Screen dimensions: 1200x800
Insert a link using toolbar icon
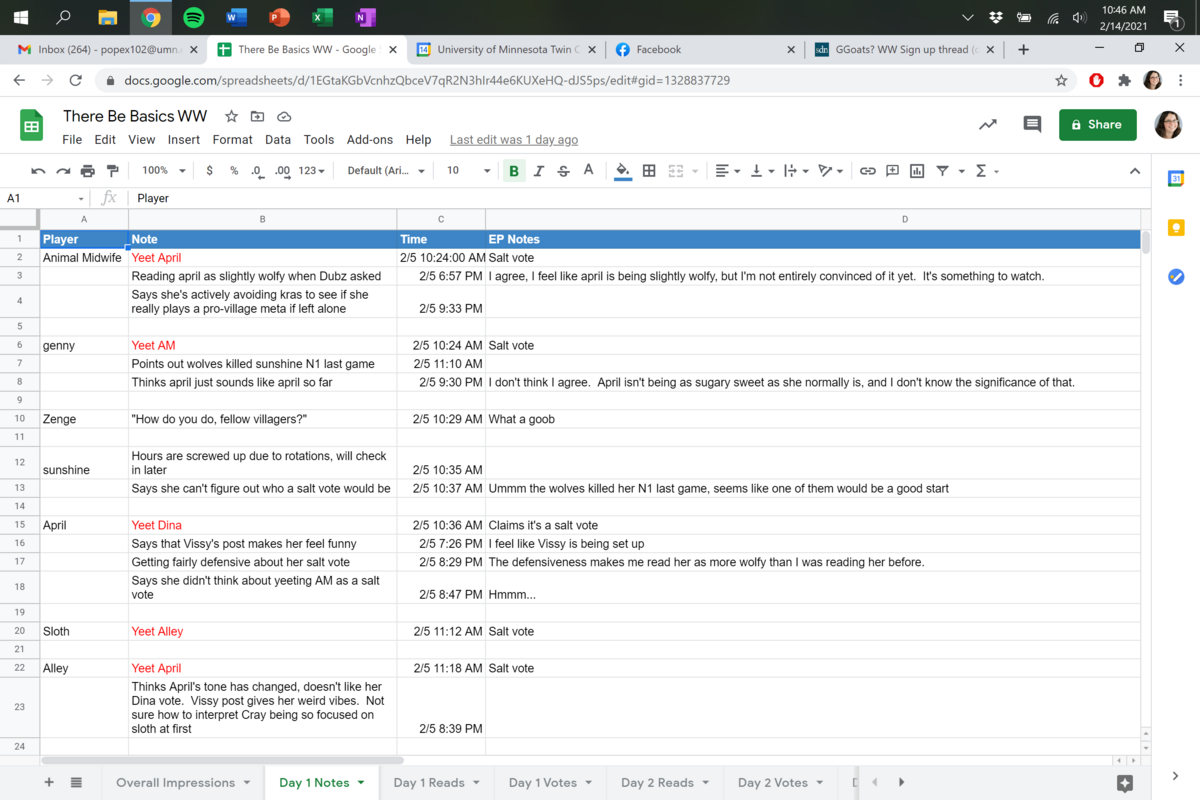pyautogui.click(x=867, y=171)
